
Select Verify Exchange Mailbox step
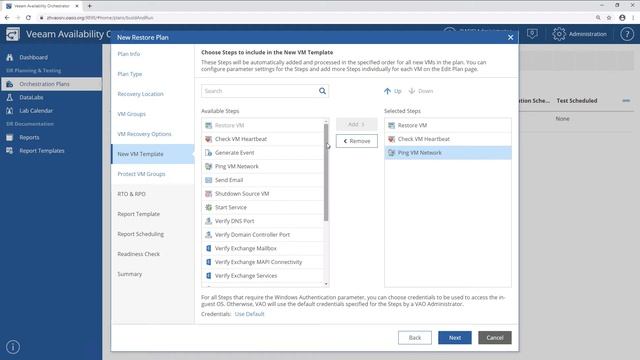coord(262,249)
